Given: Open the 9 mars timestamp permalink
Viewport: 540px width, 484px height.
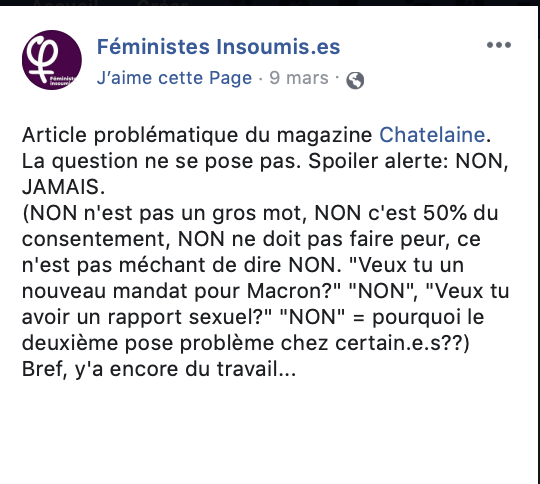Looking at the screenshot, I should pyautogui.click(x=299, y=78).
